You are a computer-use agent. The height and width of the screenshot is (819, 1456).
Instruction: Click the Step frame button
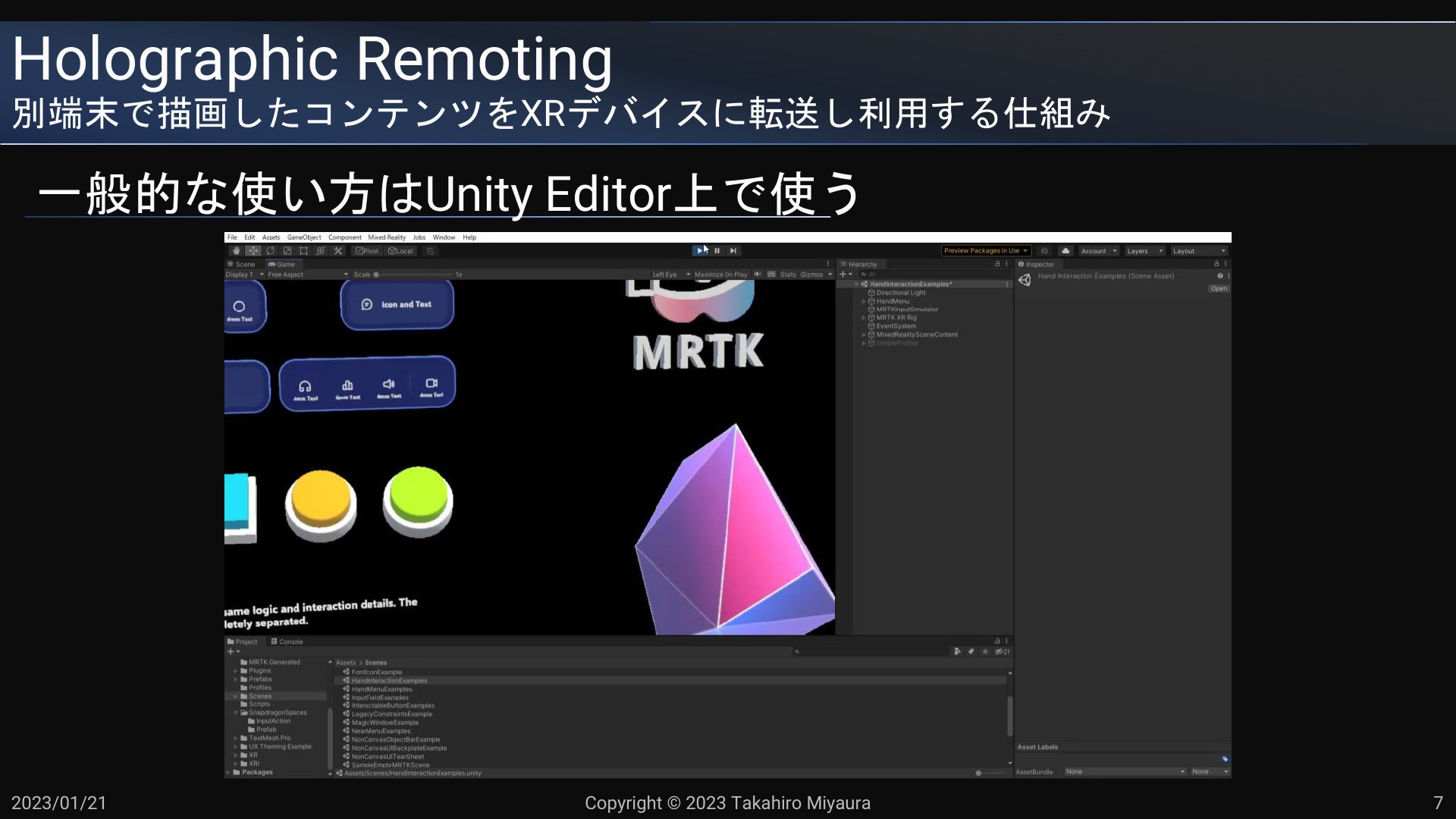pyautogui.click(x=733, y=251)
